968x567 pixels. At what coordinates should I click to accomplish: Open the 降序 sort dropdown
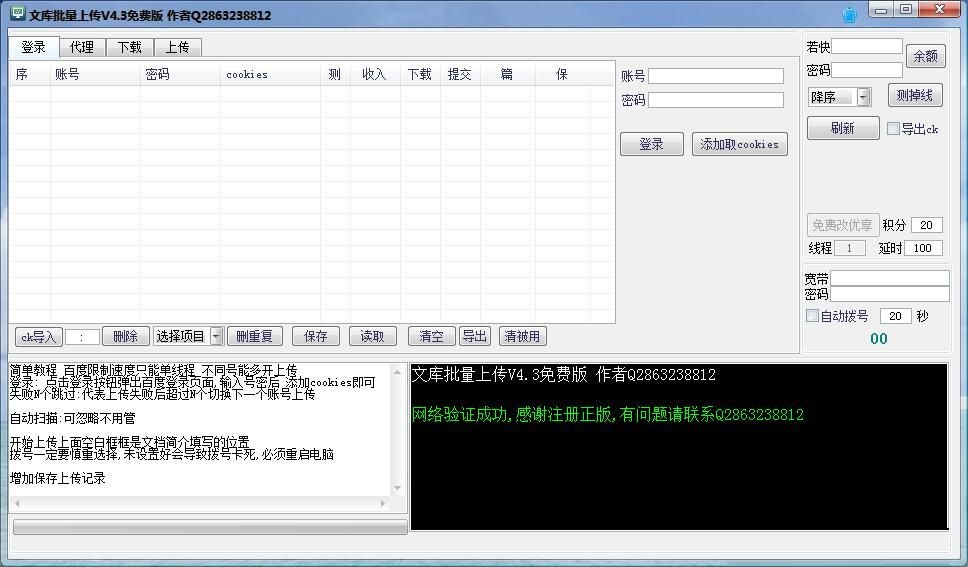pos(864,97)
